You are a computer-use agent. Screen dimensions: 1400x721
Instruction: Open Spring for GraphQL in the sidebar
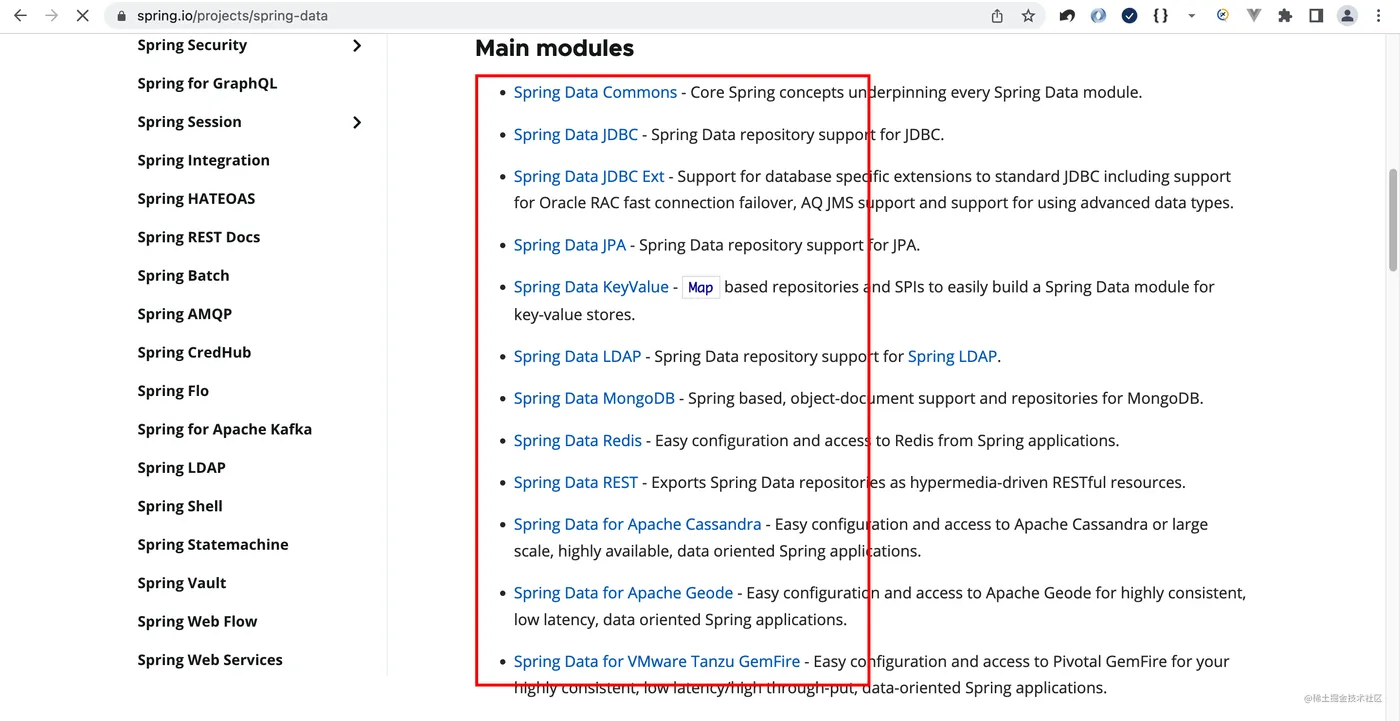tap(207, 83)
